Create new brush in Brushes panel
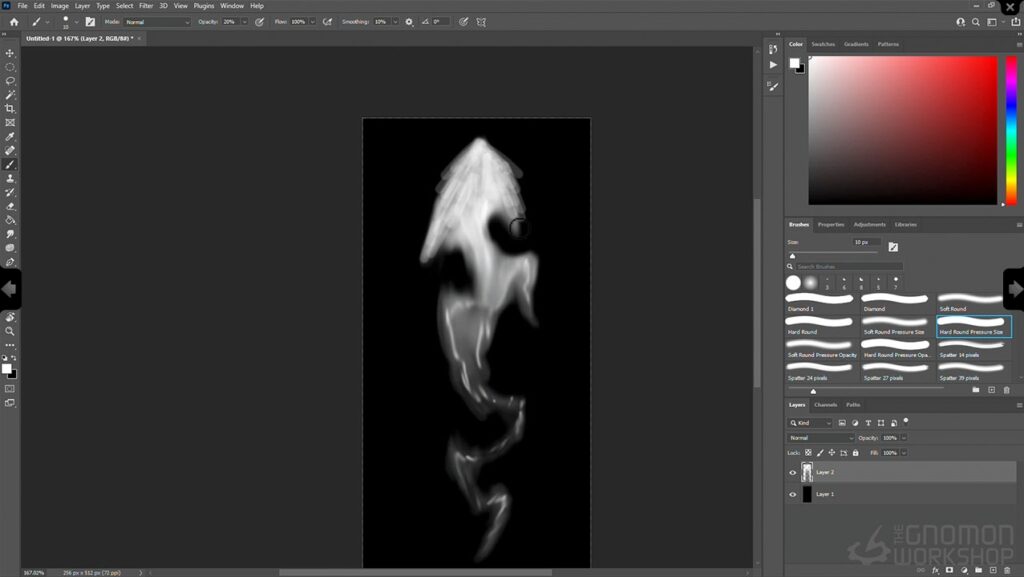1024x577 pixels. tap(991, 390)
